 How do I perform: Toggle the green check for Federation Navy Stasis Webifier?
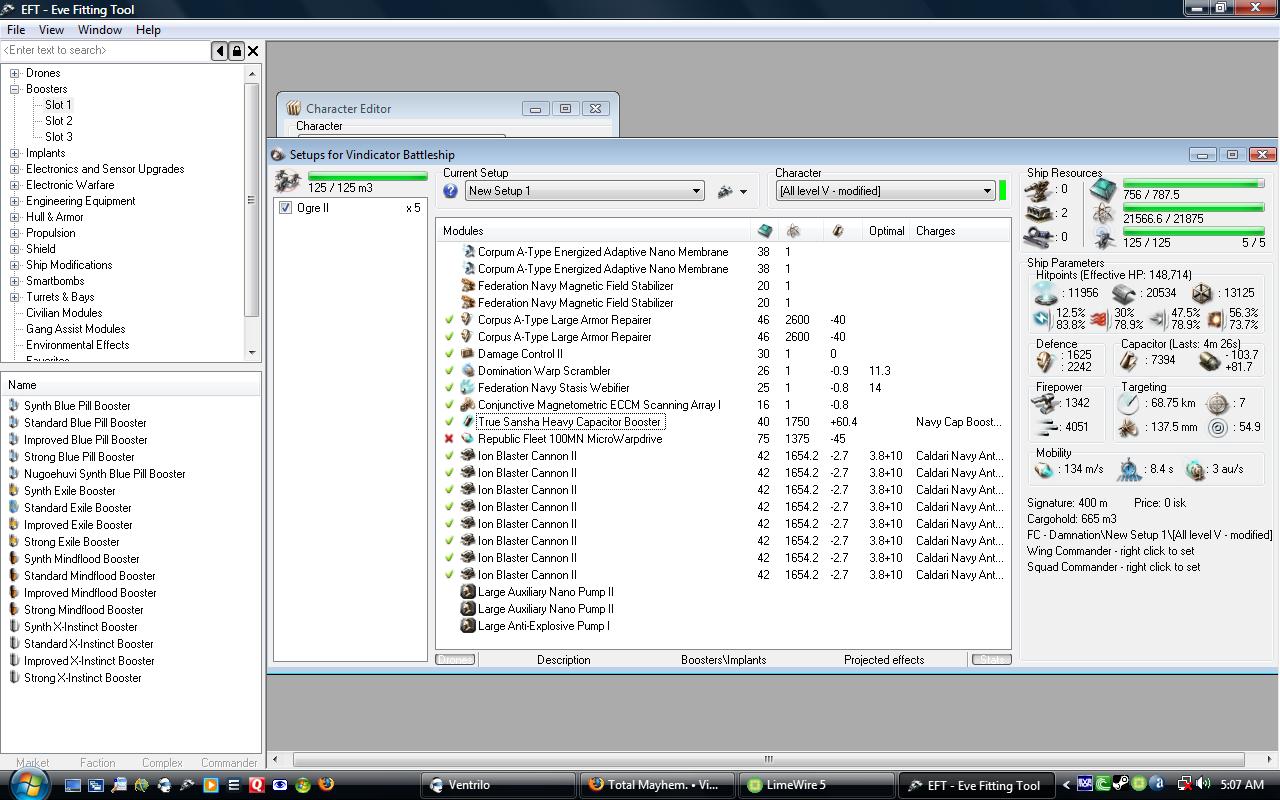(449, 388)
